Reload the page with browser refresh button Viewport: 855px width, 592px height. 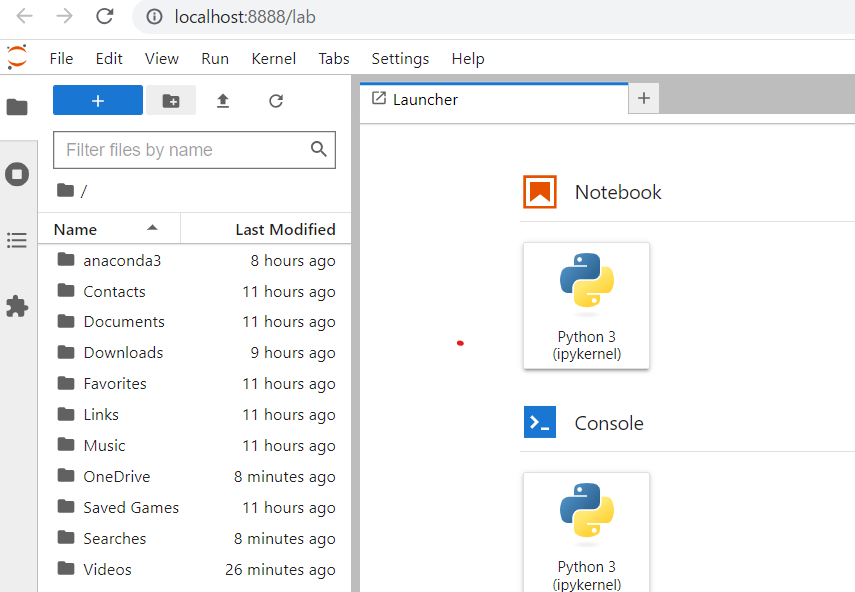[x=104, y=17]
